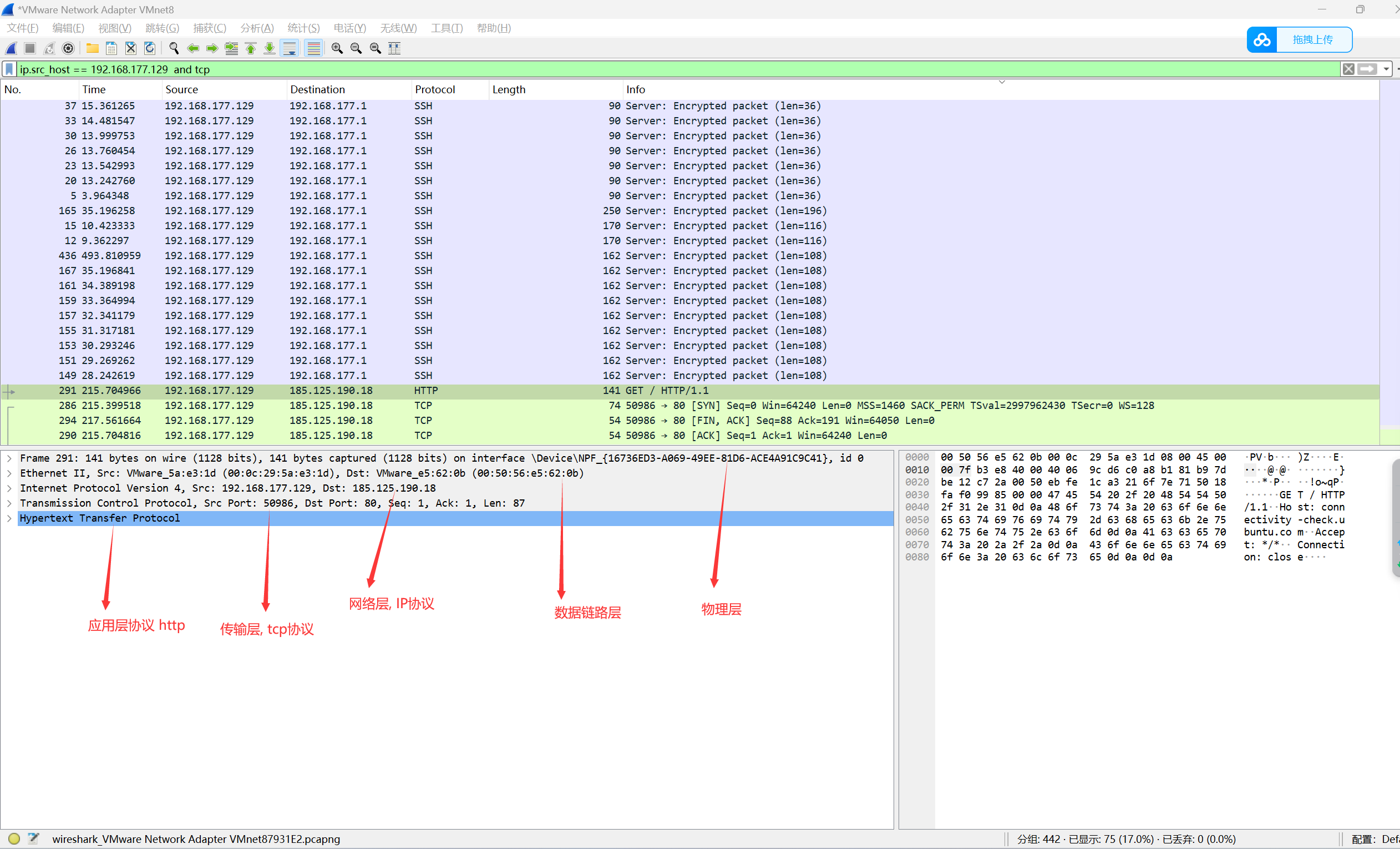Sort by the Time column header

point(120,89)
